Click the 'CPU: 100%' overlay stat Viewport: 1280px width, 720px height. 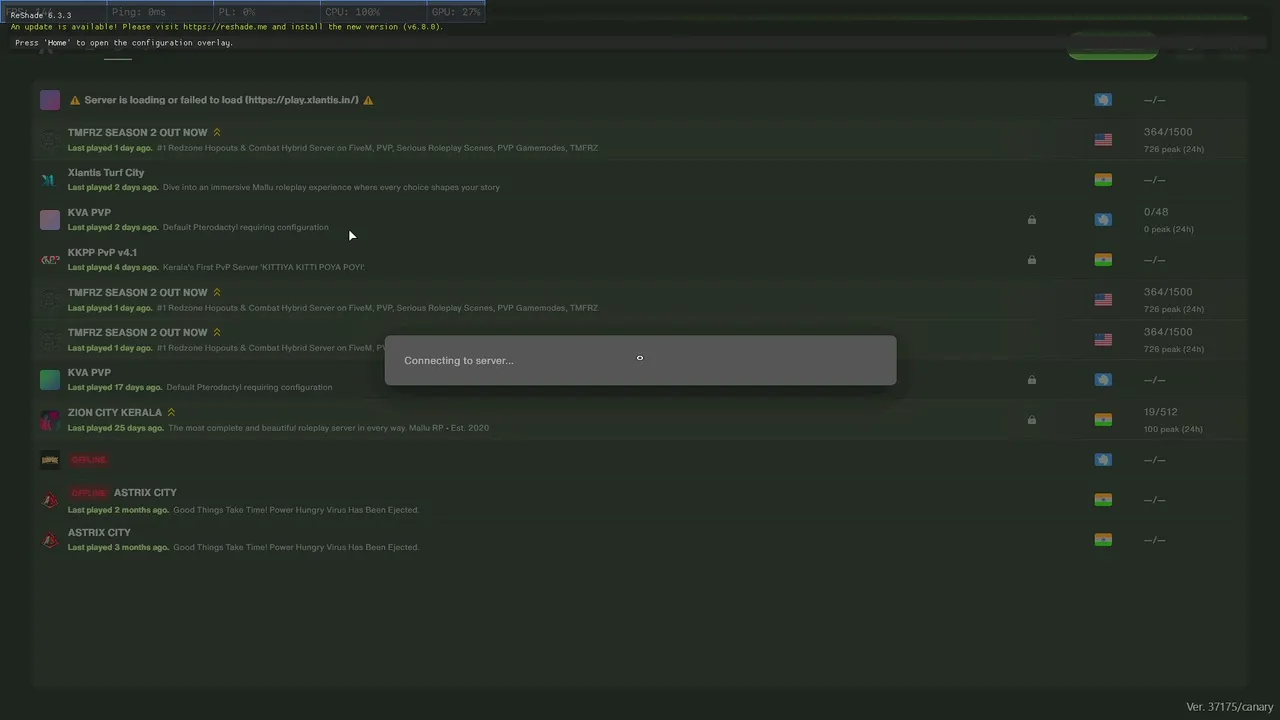353,12
